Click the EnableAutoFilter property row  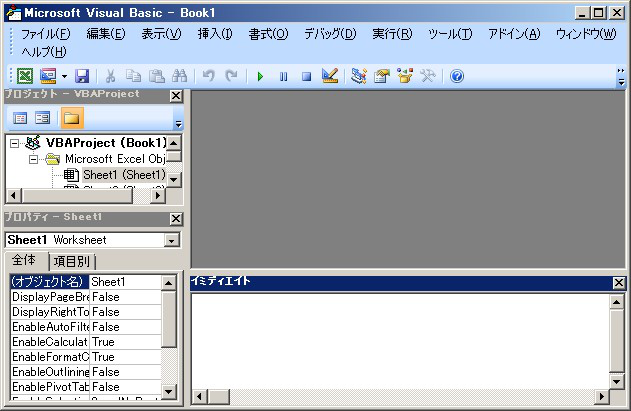[x=86, y=327]
